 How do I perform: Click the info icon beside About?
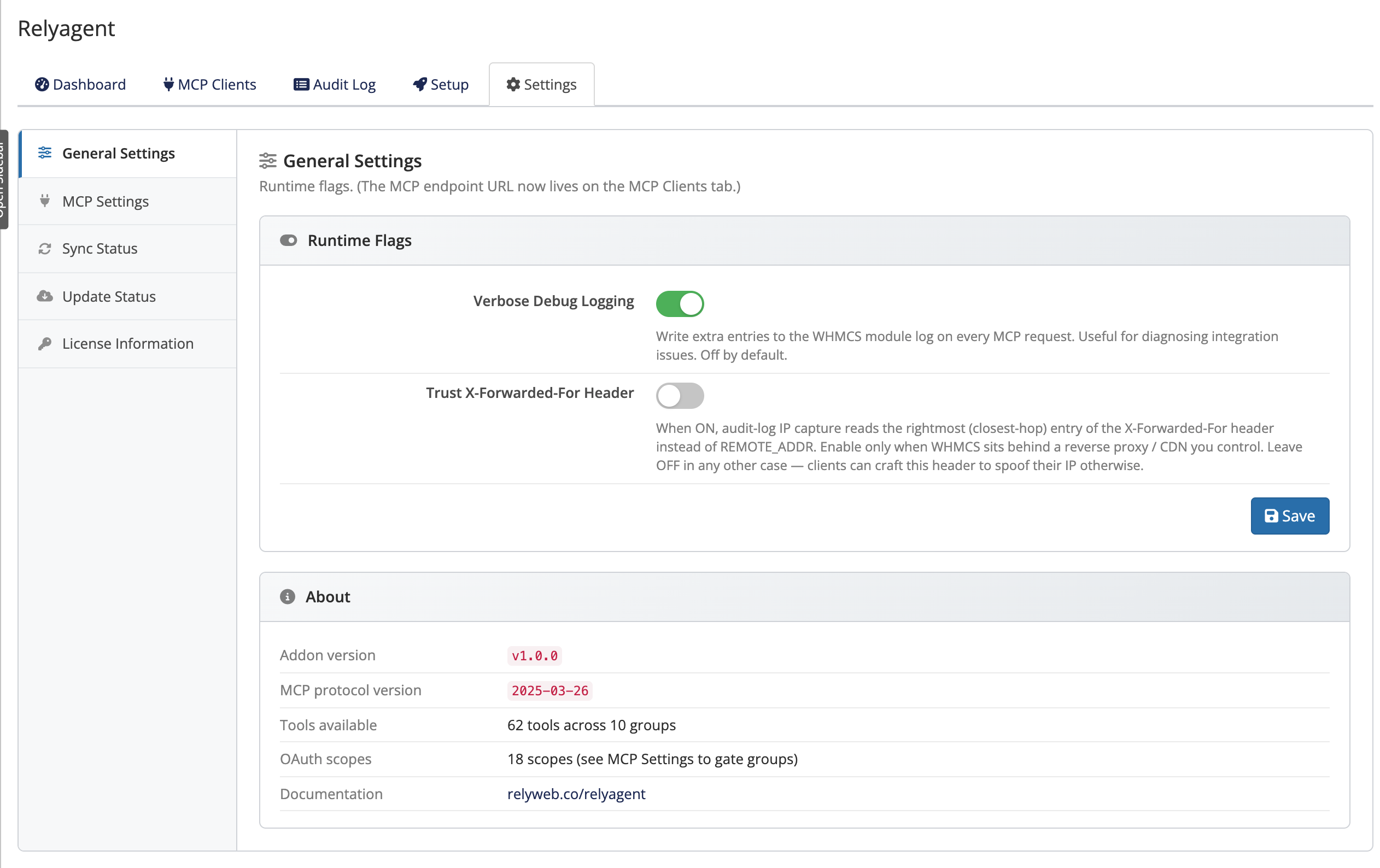288,596
